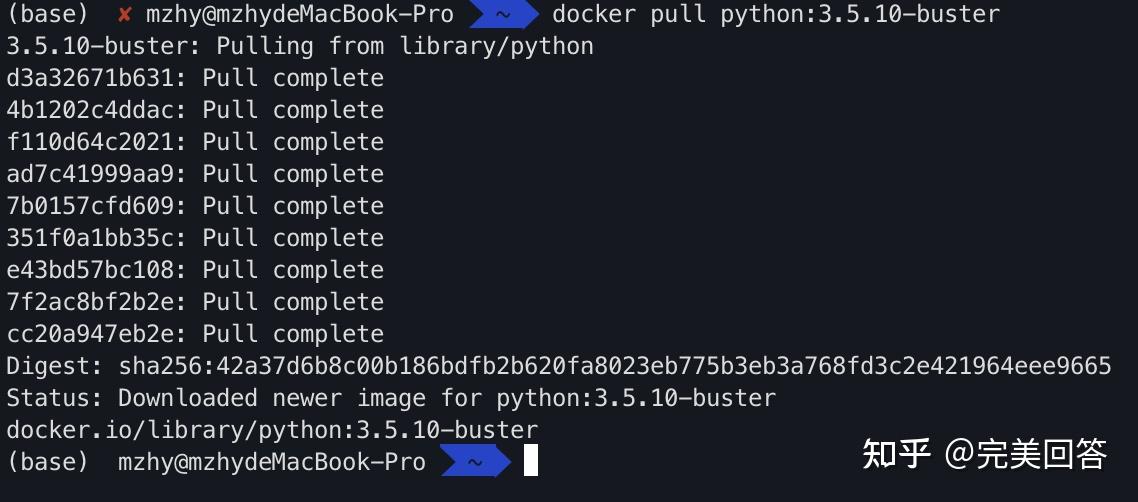Click layer ID 4b1202c4ddac
The height and width of the screenshot is (502, 1138).
[90, 110]
